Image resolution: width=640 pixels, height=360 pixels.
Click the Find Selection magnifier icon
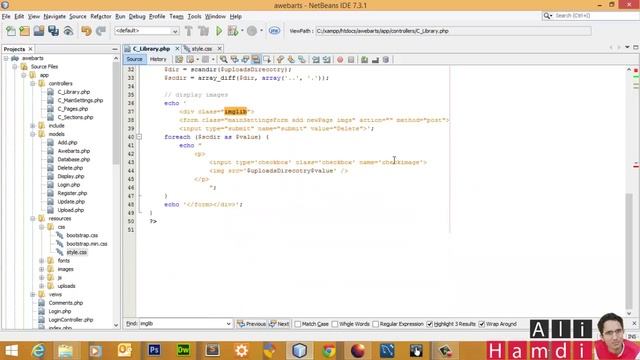coord(223,60)
